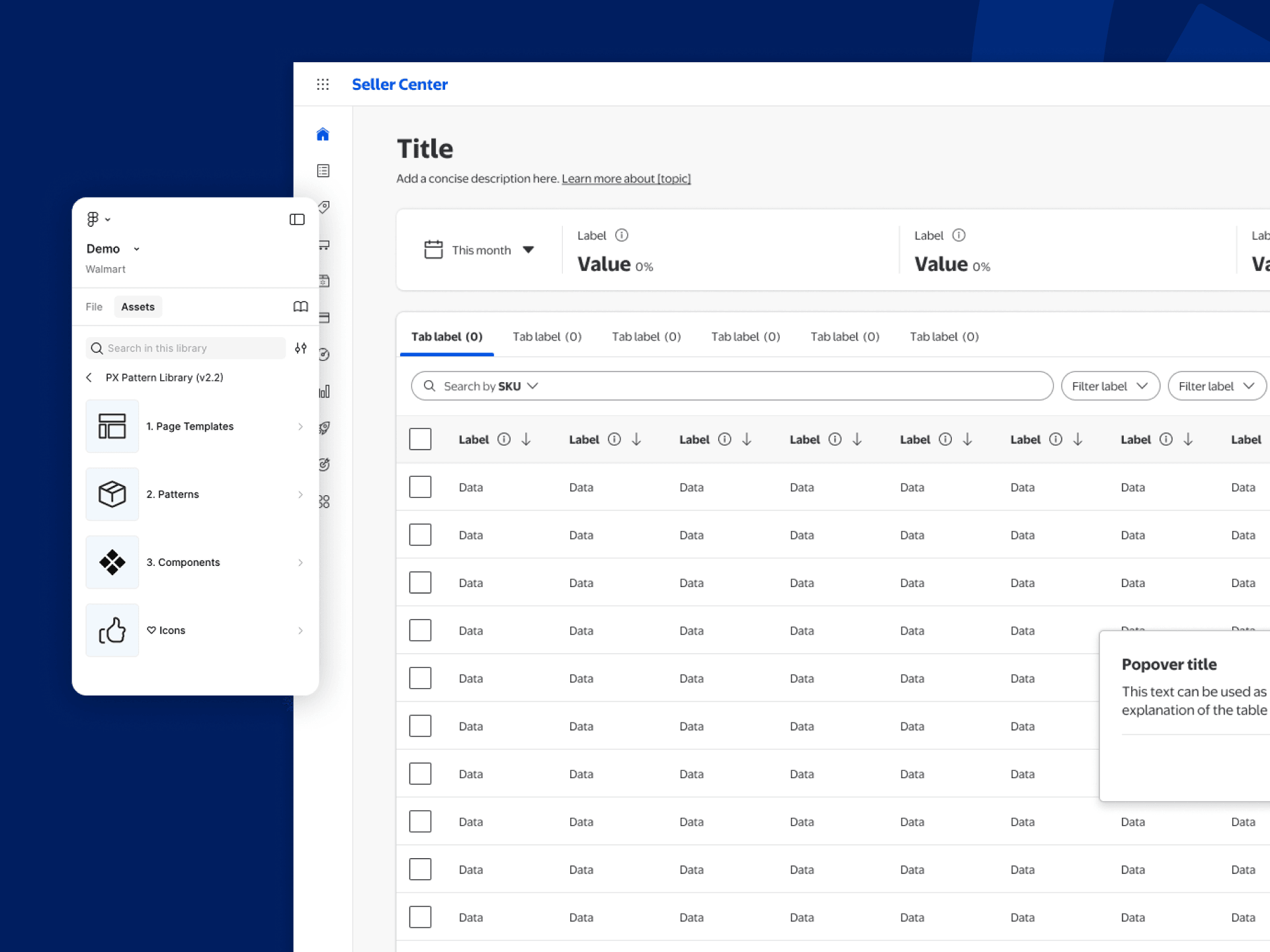Sort by second column's down arrow

coord(636,439)
